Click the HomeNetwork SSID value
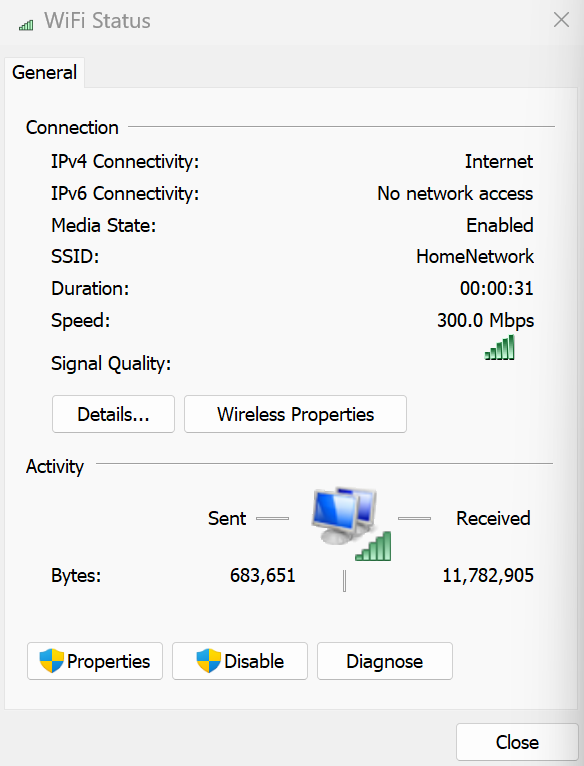This screenshot has width=584, height=766. (x=475, y=256)
